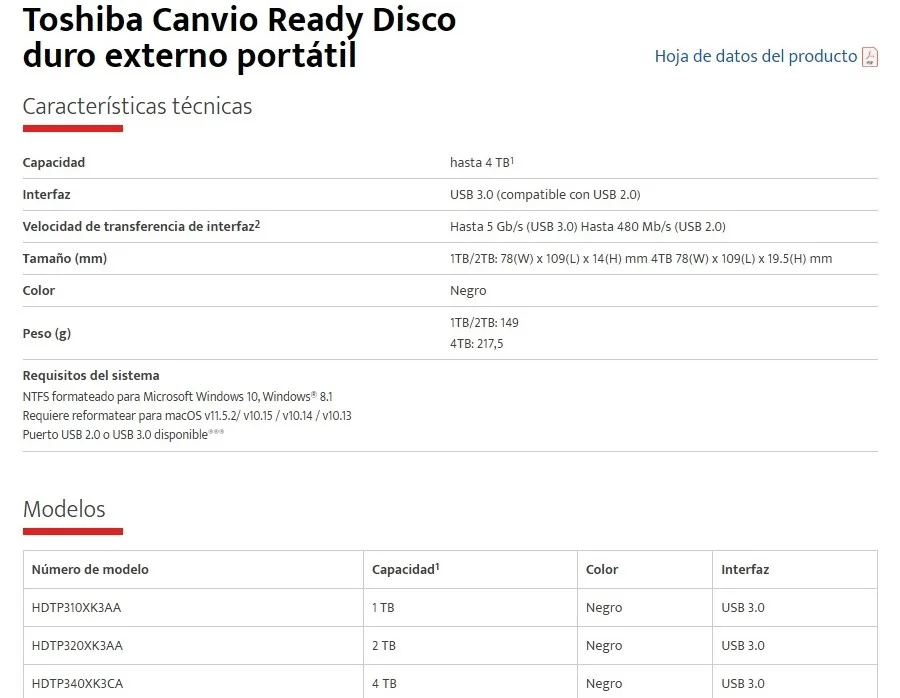Image resolution: width=900 pixels, height=698 pixels.
Task: Click the 'Requisitos del sistema' label
Action: click(91, 375)
